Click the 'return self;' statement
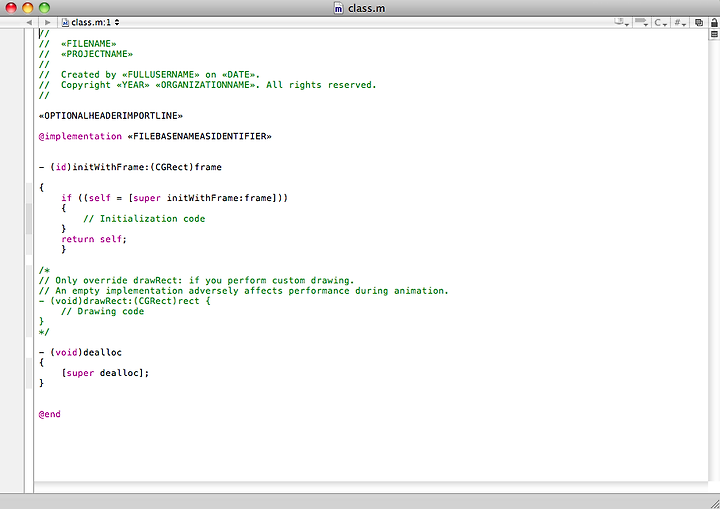The width and height of the screenshot is (720, 509). coord(94,239)
